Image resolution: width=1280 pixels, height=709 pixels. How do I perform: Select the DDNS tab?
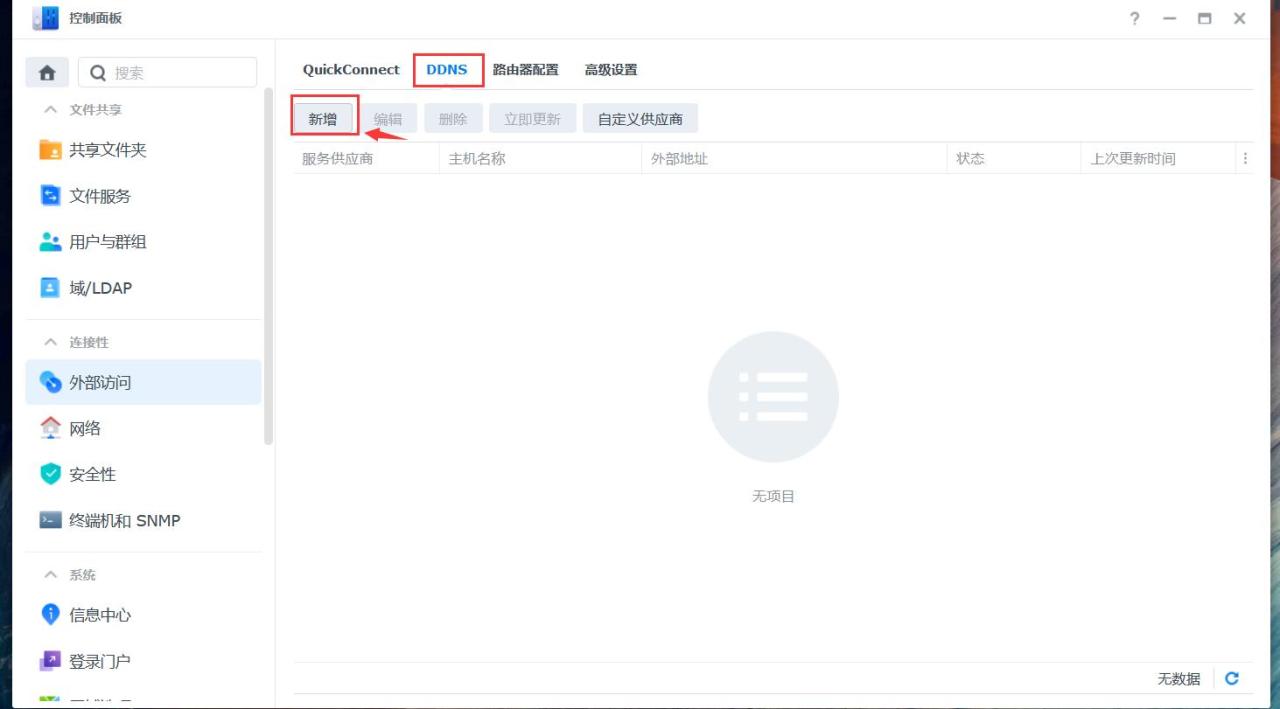pos(447,70)
